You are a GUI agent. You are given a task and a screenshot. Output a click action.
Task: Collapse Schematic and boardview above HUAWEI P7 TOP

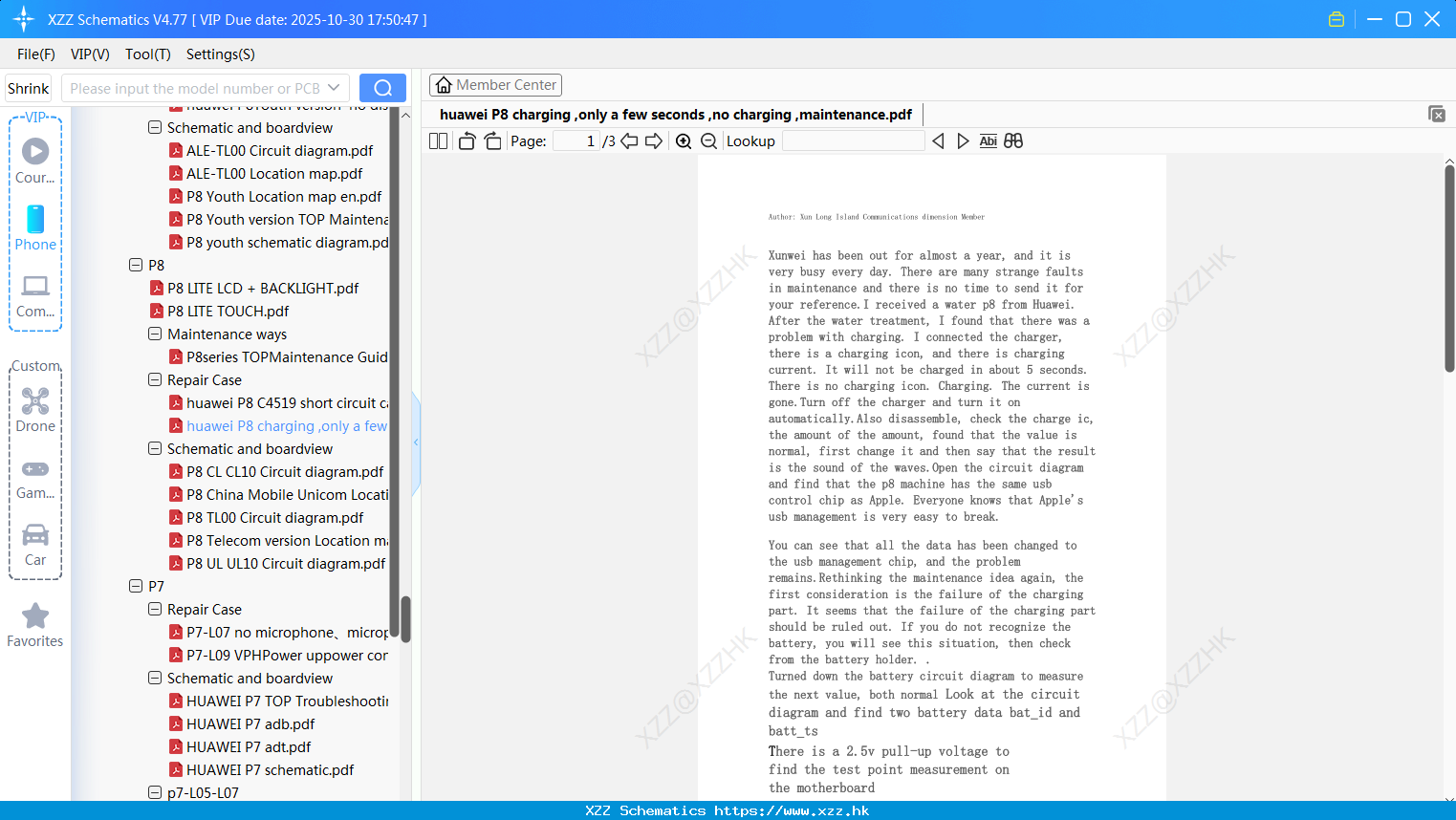pyautogui.click(x=155, y=678)
